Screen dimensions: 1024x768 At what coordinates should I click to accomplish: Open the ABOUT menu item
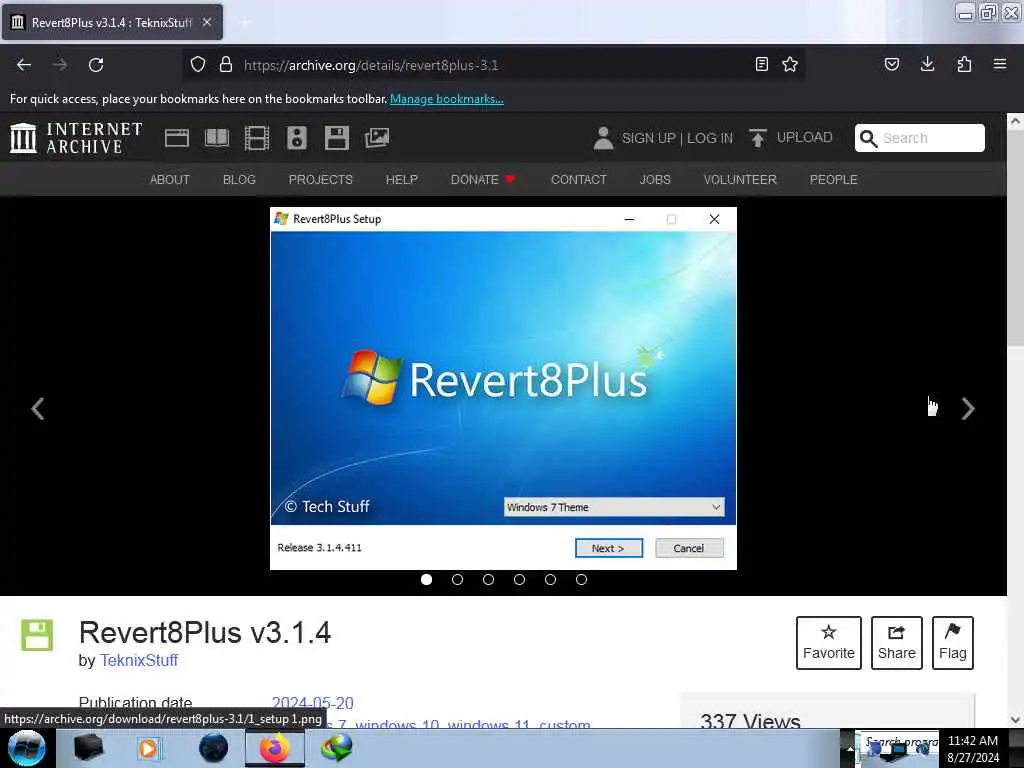click(170, 180)
